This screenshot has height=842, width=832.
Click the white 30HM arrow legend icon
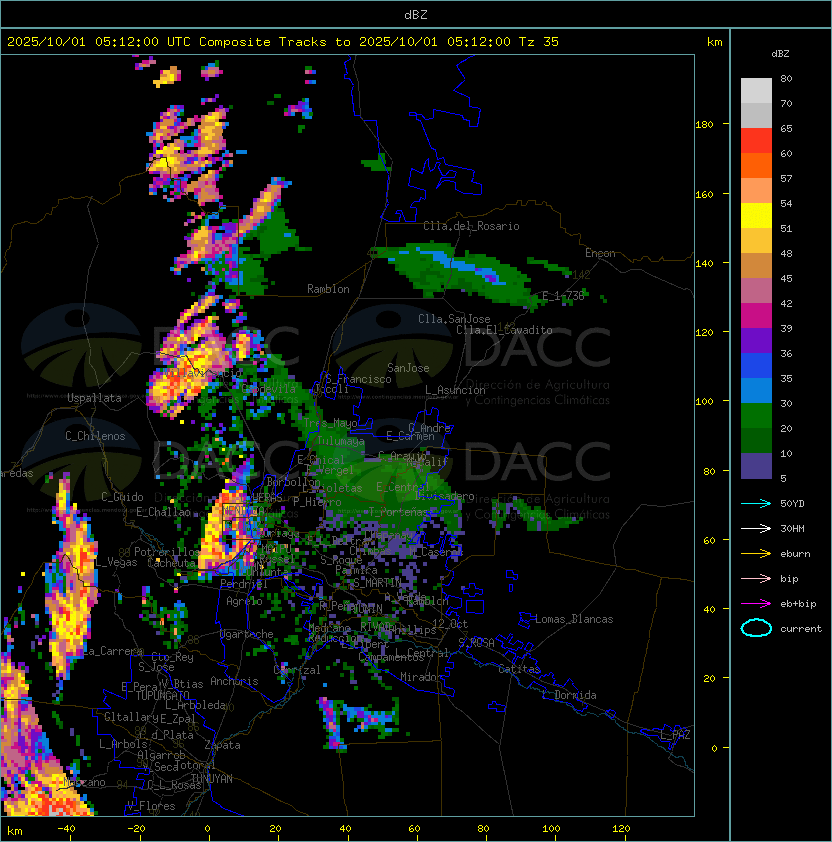click(756, 528)
